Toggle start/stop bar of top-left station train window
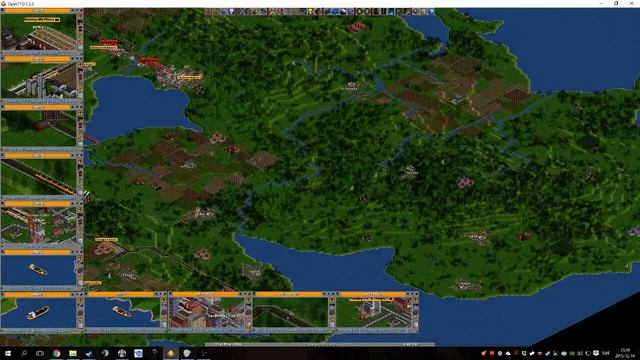This screenshot has height=360, width=640. point(39,53)
